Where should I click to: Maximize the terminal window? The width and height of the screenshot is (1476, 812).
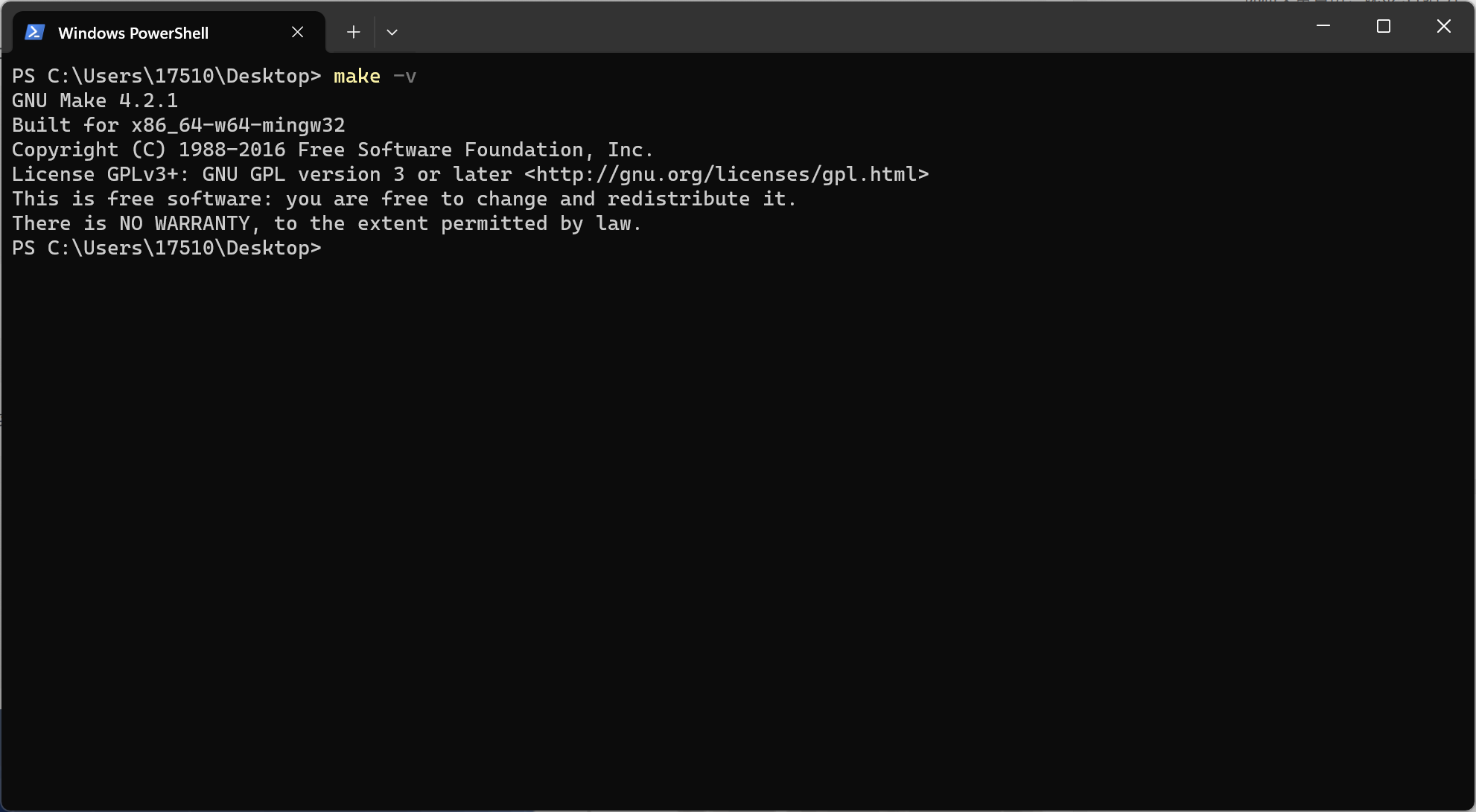point(1384,26)
